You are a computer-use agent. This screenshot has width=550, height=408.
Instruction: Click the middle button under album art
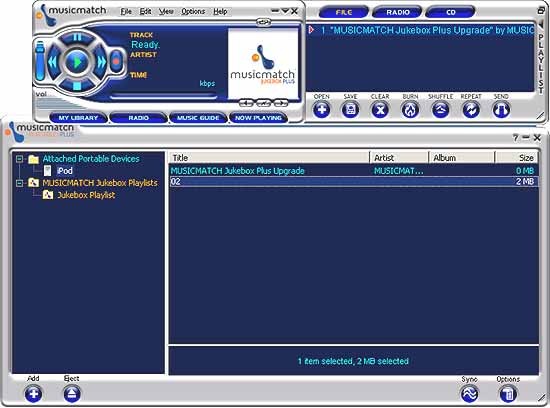(x=263, y=103)
